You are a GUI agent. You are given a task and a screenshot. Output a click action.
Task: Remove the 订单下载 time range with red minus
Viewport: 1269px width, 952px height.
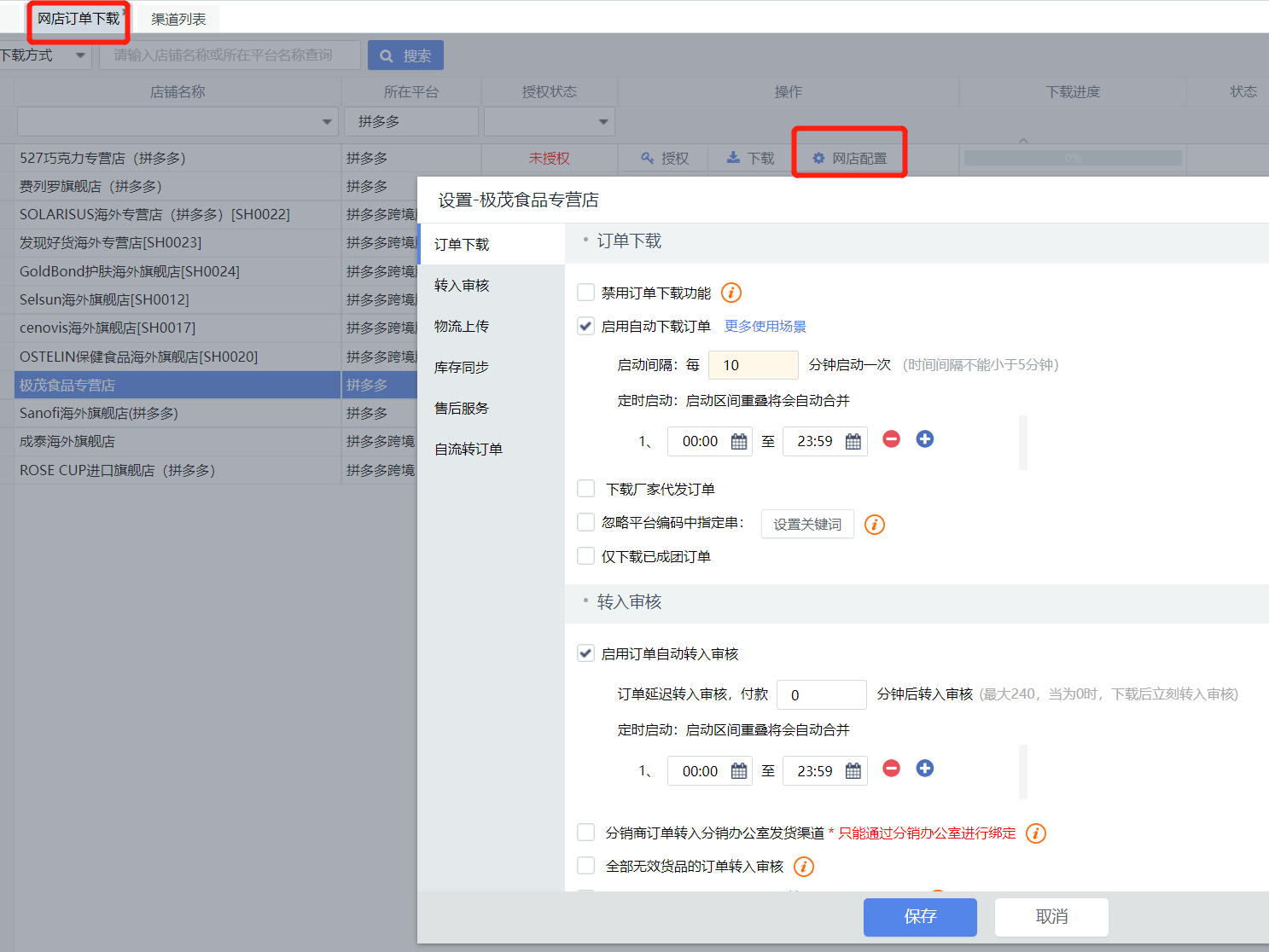click(891, 439)
